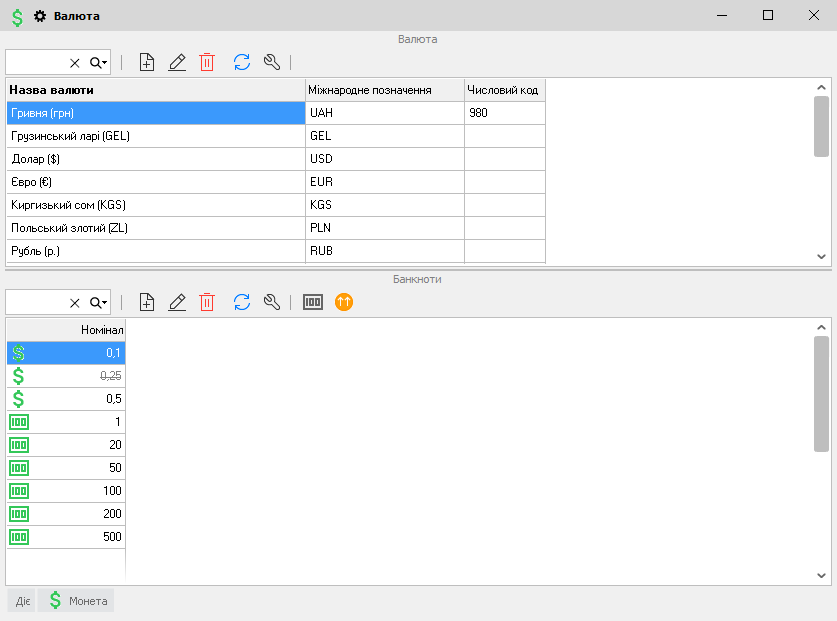The height and width of the screenshot is (621, 837).
Task: Select the Долар ($) currency row
Action: [x=155, y=159]
